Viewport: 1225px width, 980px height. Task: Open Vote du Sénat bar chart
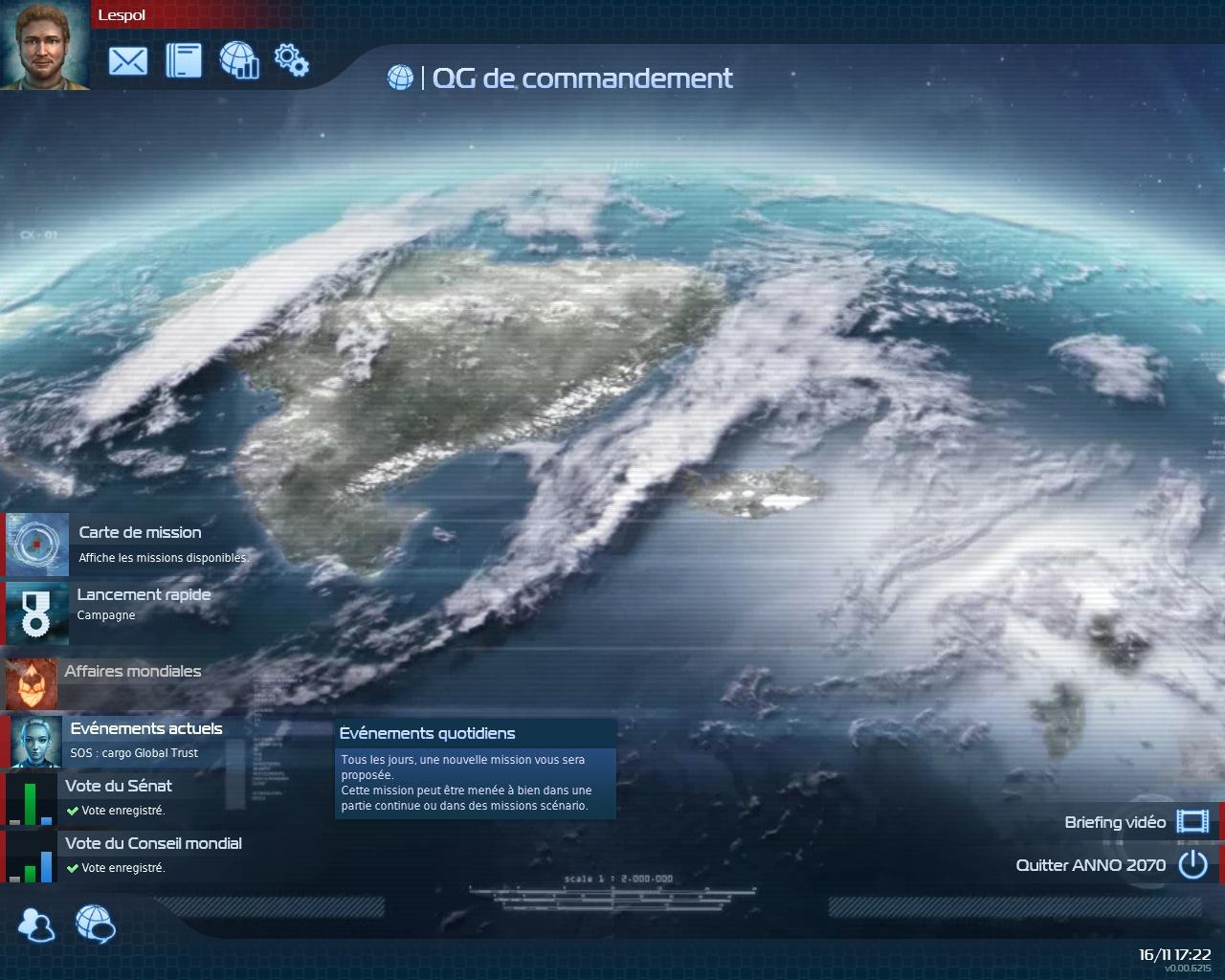point(31,800)
